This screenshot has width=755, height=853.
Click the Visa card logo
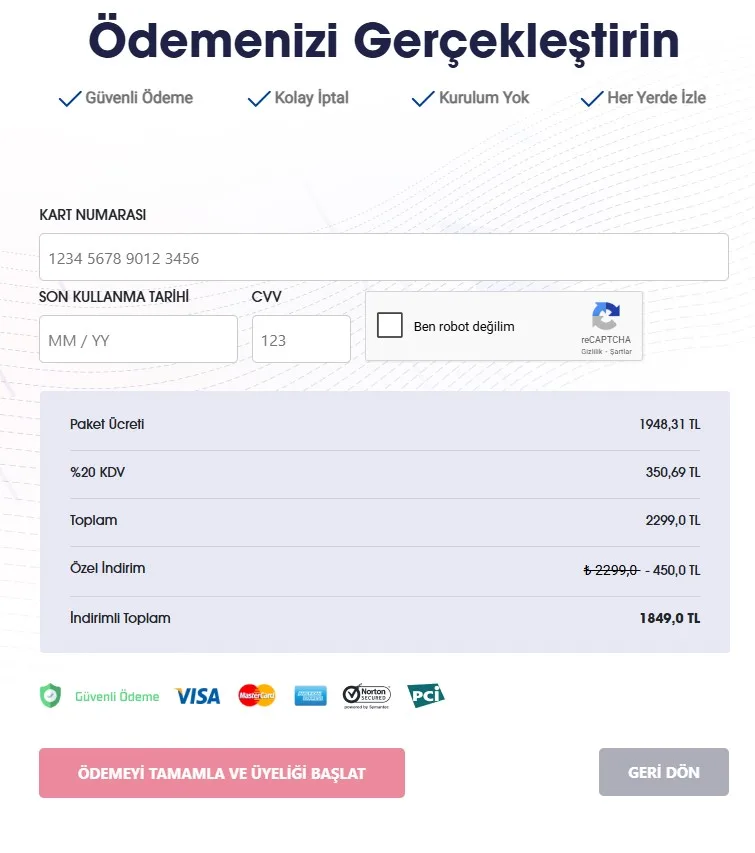[197, 696]
